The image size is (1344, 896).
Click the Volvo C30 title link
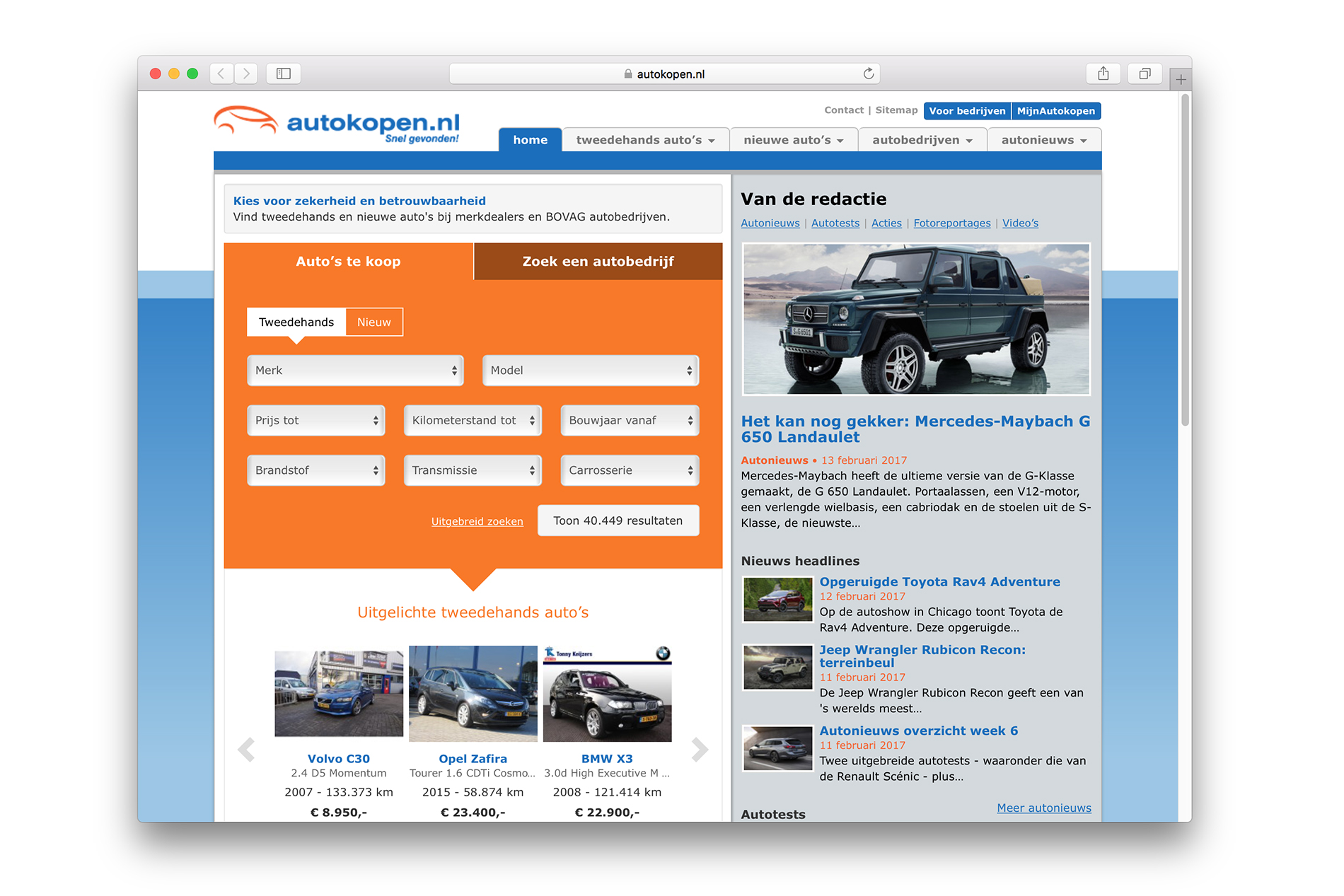pyautogui.click(x=339, y=759)
